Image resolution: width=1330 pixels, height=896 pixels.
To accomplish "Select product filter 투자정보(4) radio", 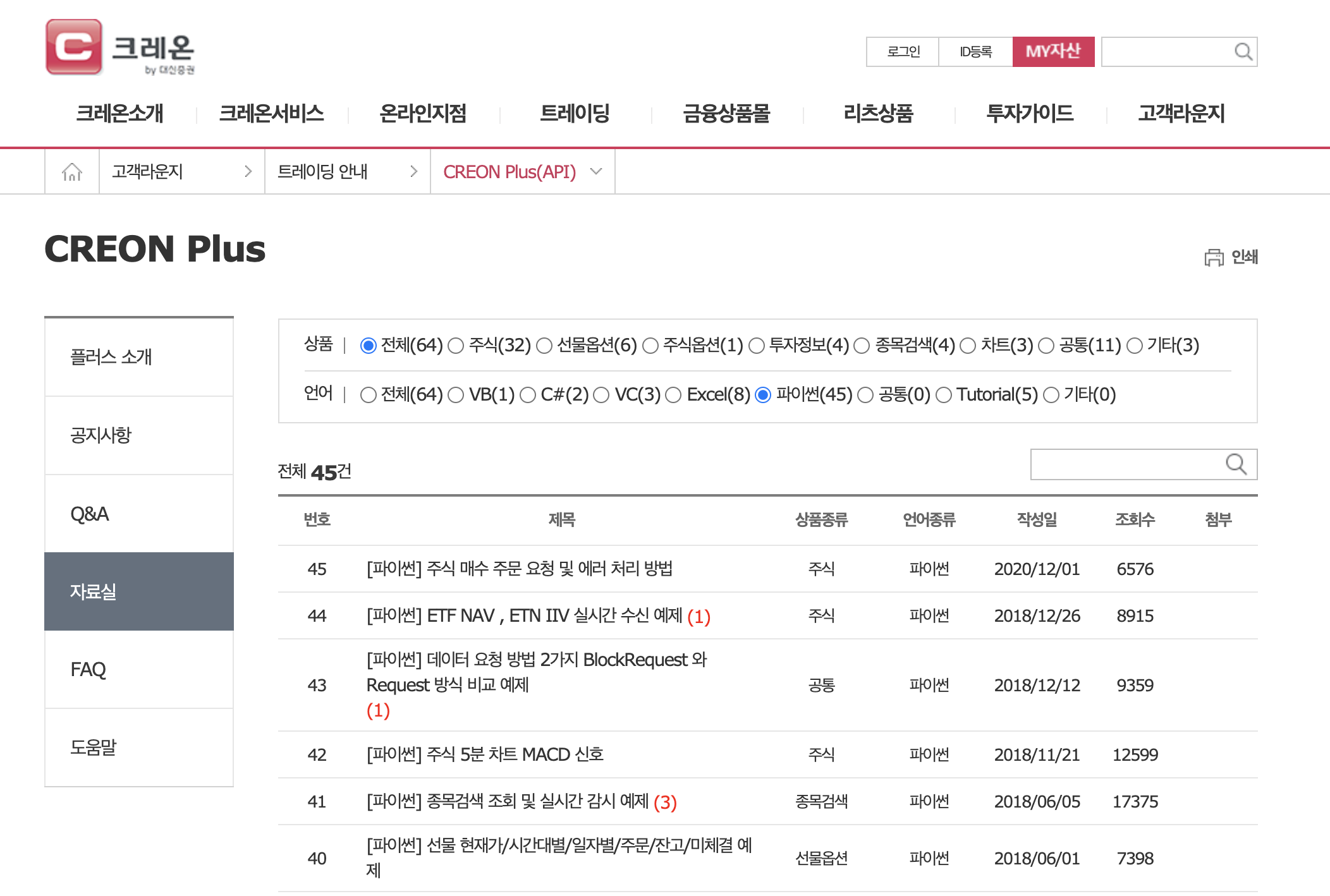I will coord(757,346).
